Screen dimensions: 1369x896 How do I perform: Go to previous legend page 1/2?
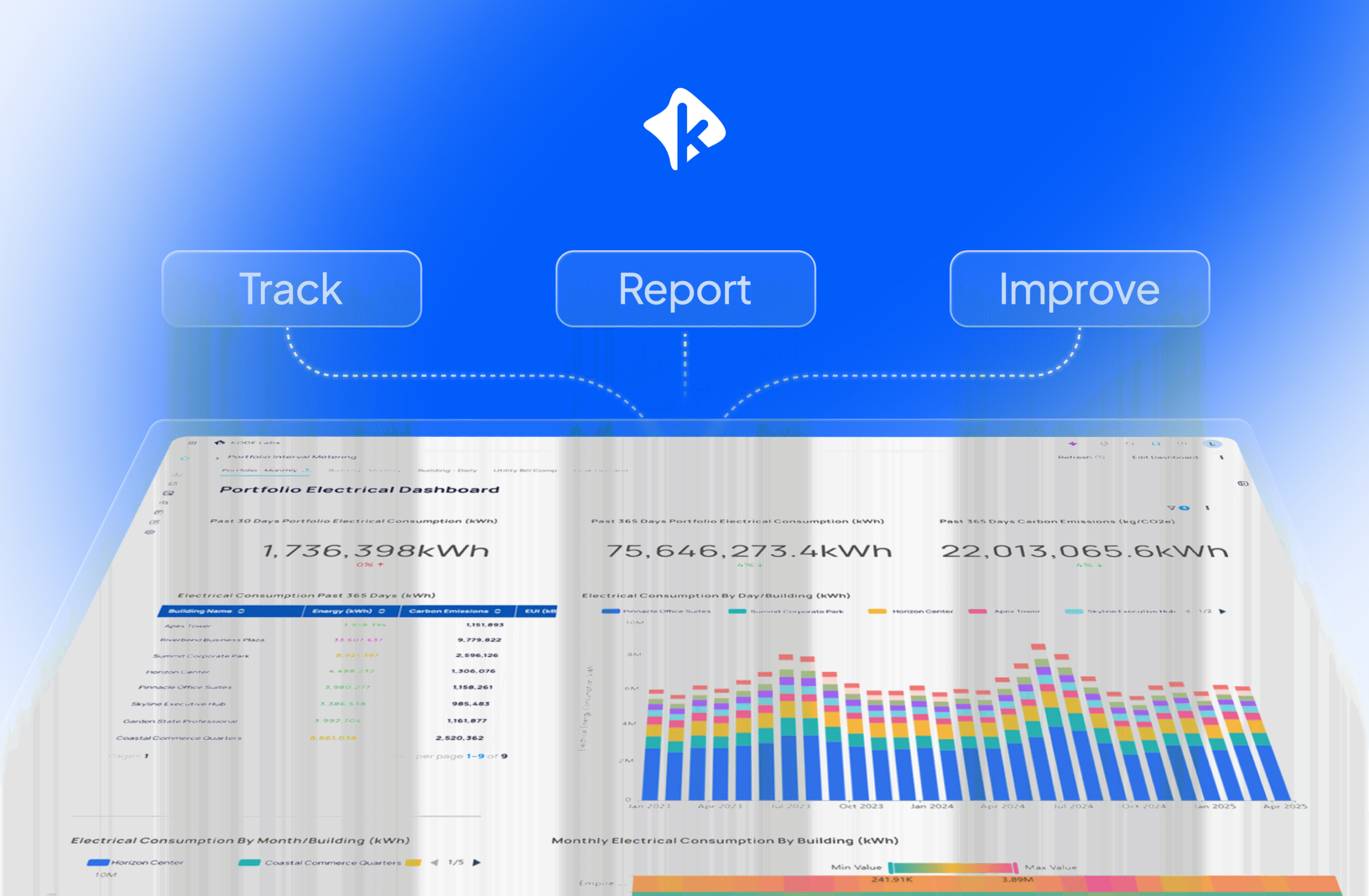click(1187, 611)
